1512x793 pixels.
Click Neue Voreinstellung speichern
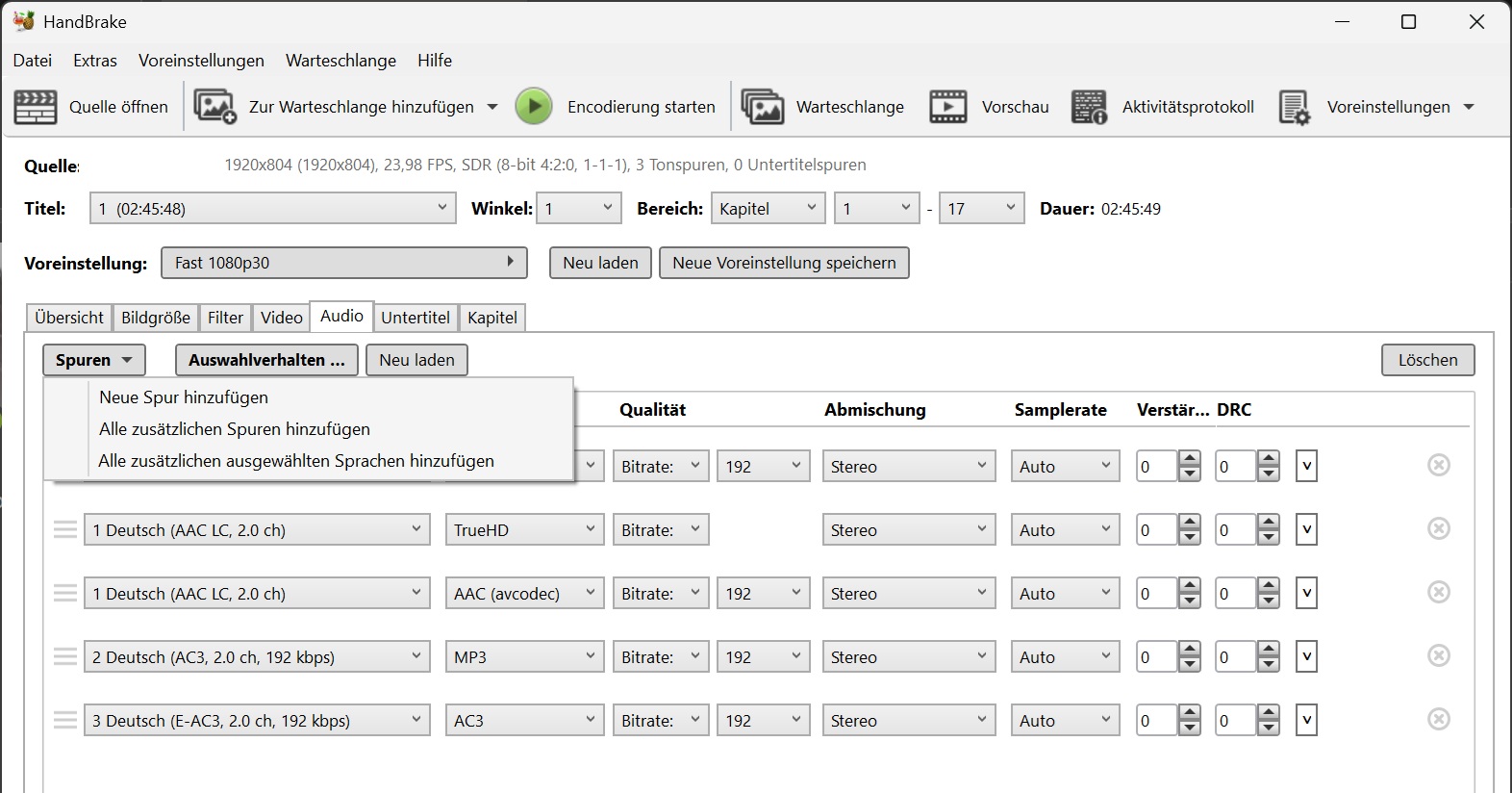784,263
